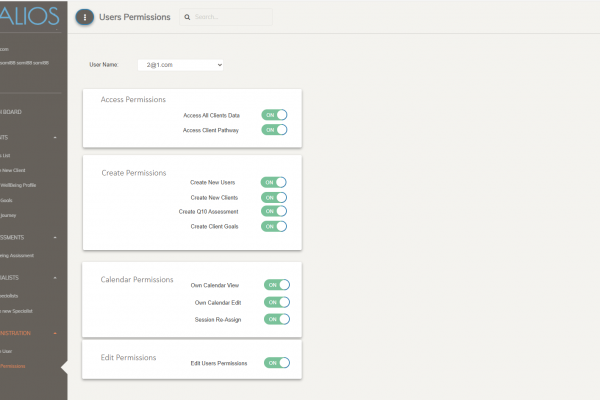Image resolution: width=600 pixels, height=400 pixels.
Task: Click the Own Calendar Edit label
Action: pos(218,303)
